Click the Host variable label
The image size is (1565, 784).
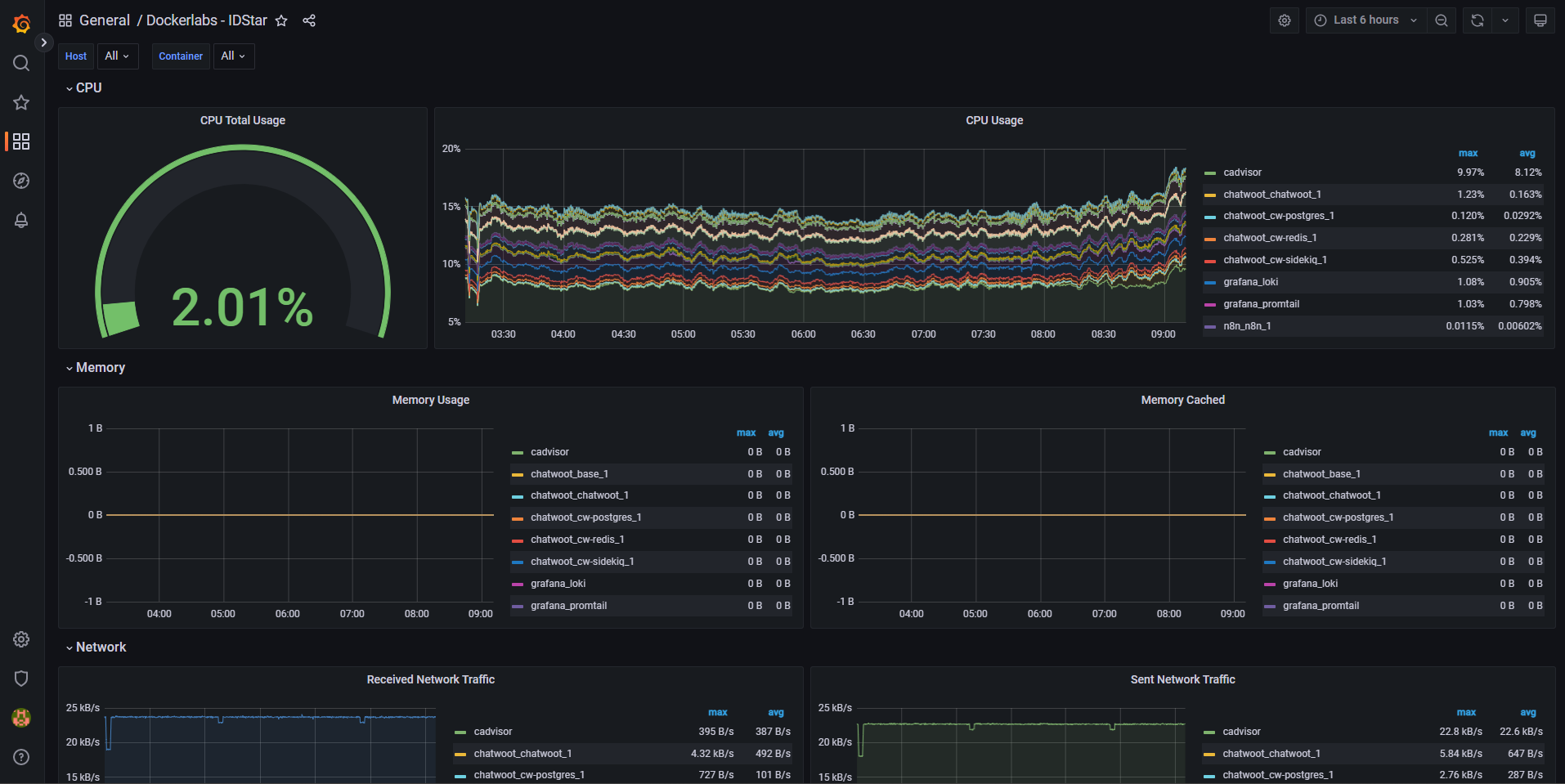point(76,56)
